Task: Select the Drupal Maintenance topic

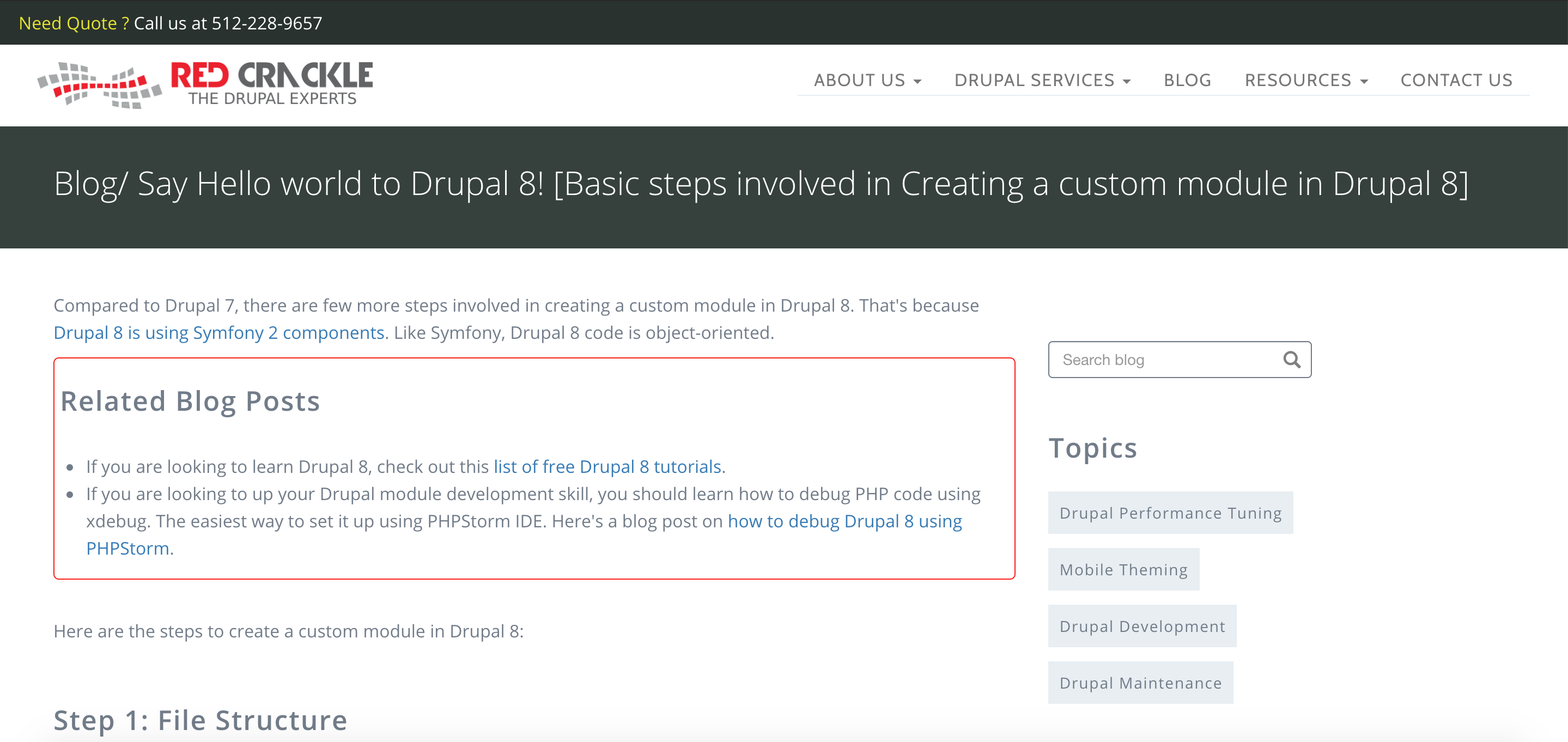Action: pos(1140,683)
